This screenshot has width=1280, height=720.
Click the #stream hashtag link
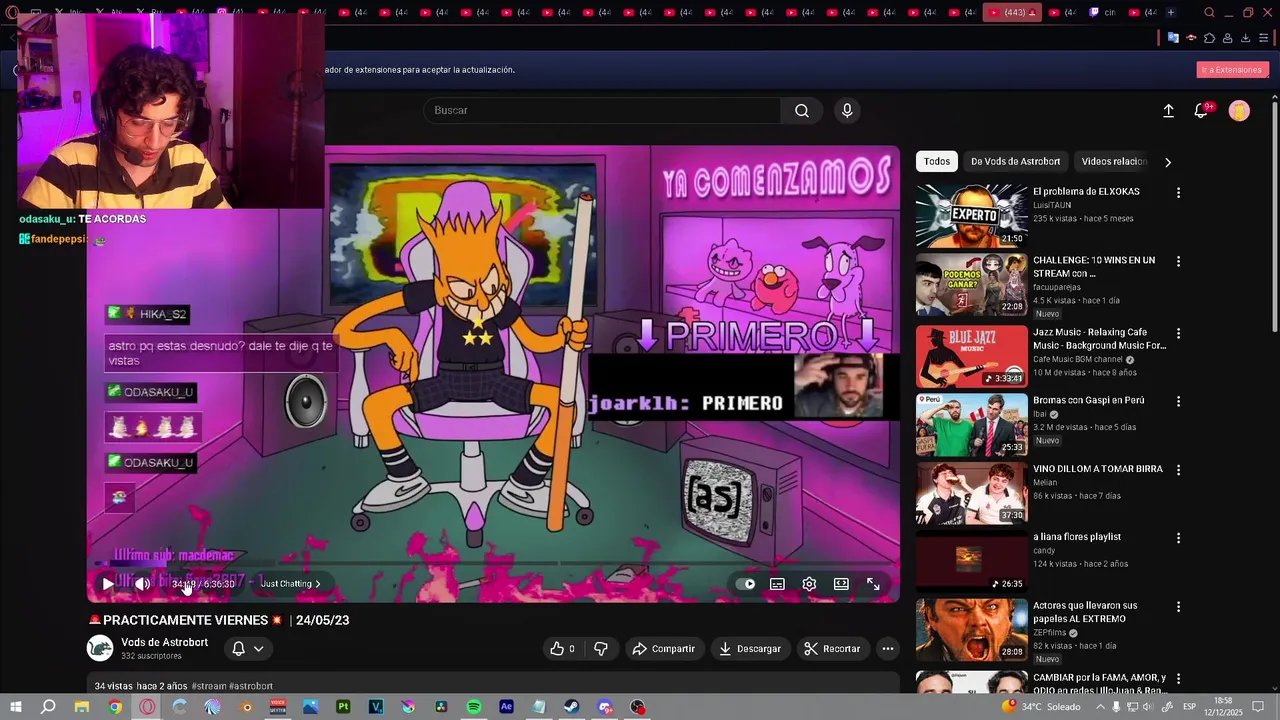click(208, 686)
